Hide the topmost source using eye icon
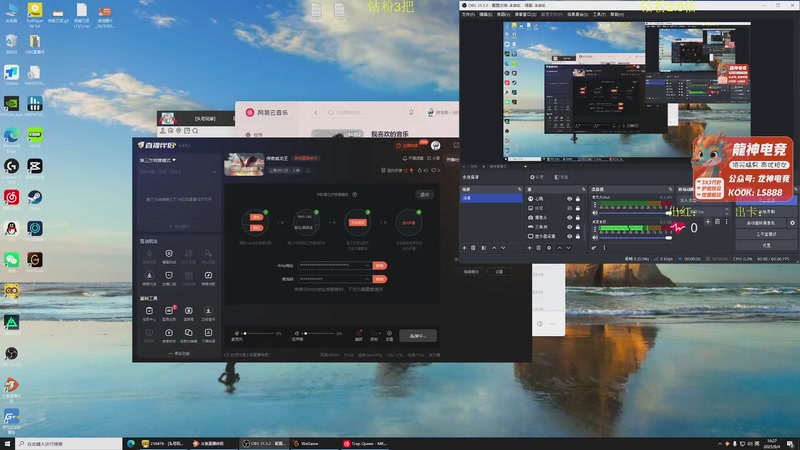Image resolution: width=800 pixels, height=450 pixels. [x=569, y=199]
